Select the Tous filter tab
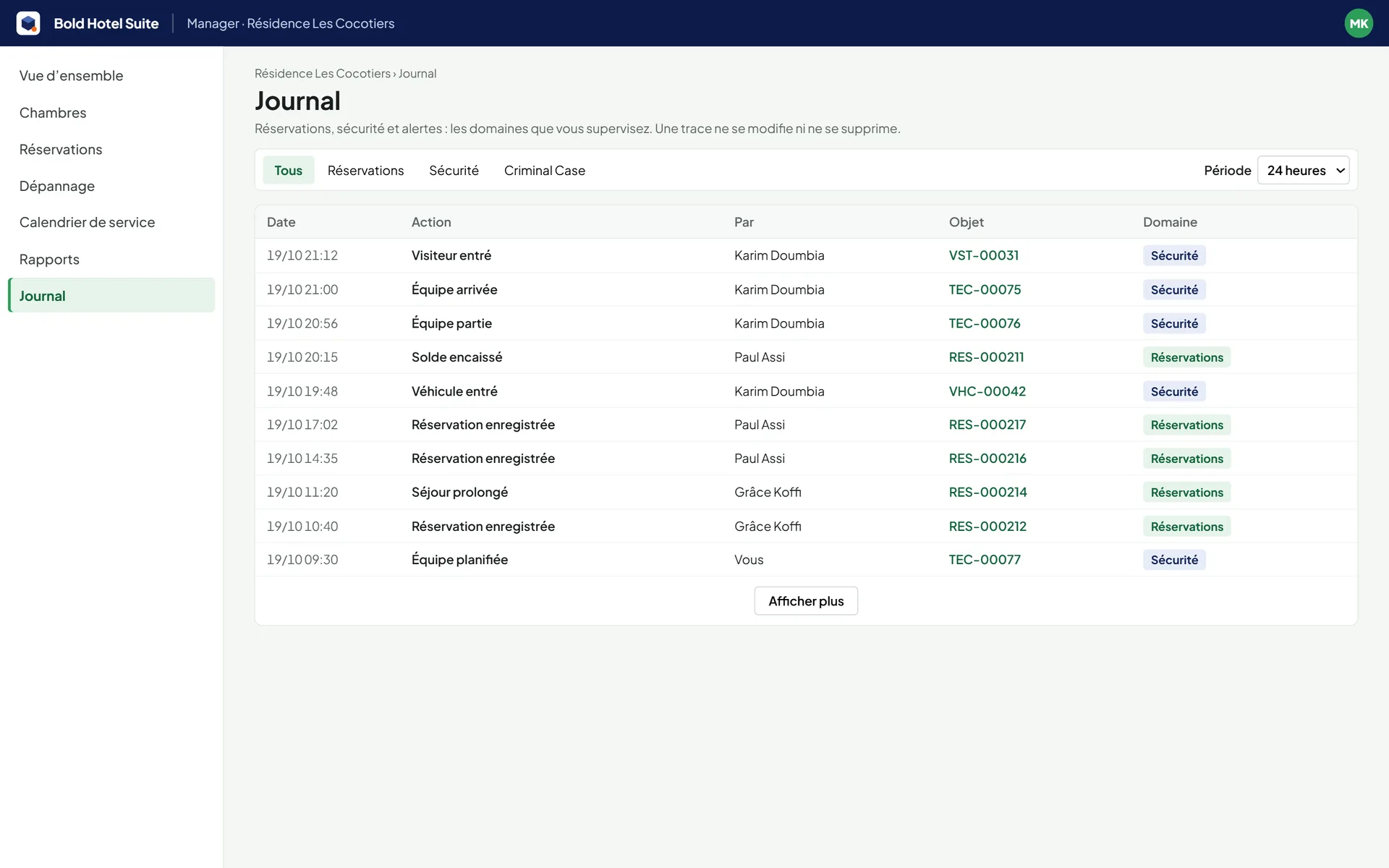Viewport: 1389px width, 868px height. (x=288, y=170)
